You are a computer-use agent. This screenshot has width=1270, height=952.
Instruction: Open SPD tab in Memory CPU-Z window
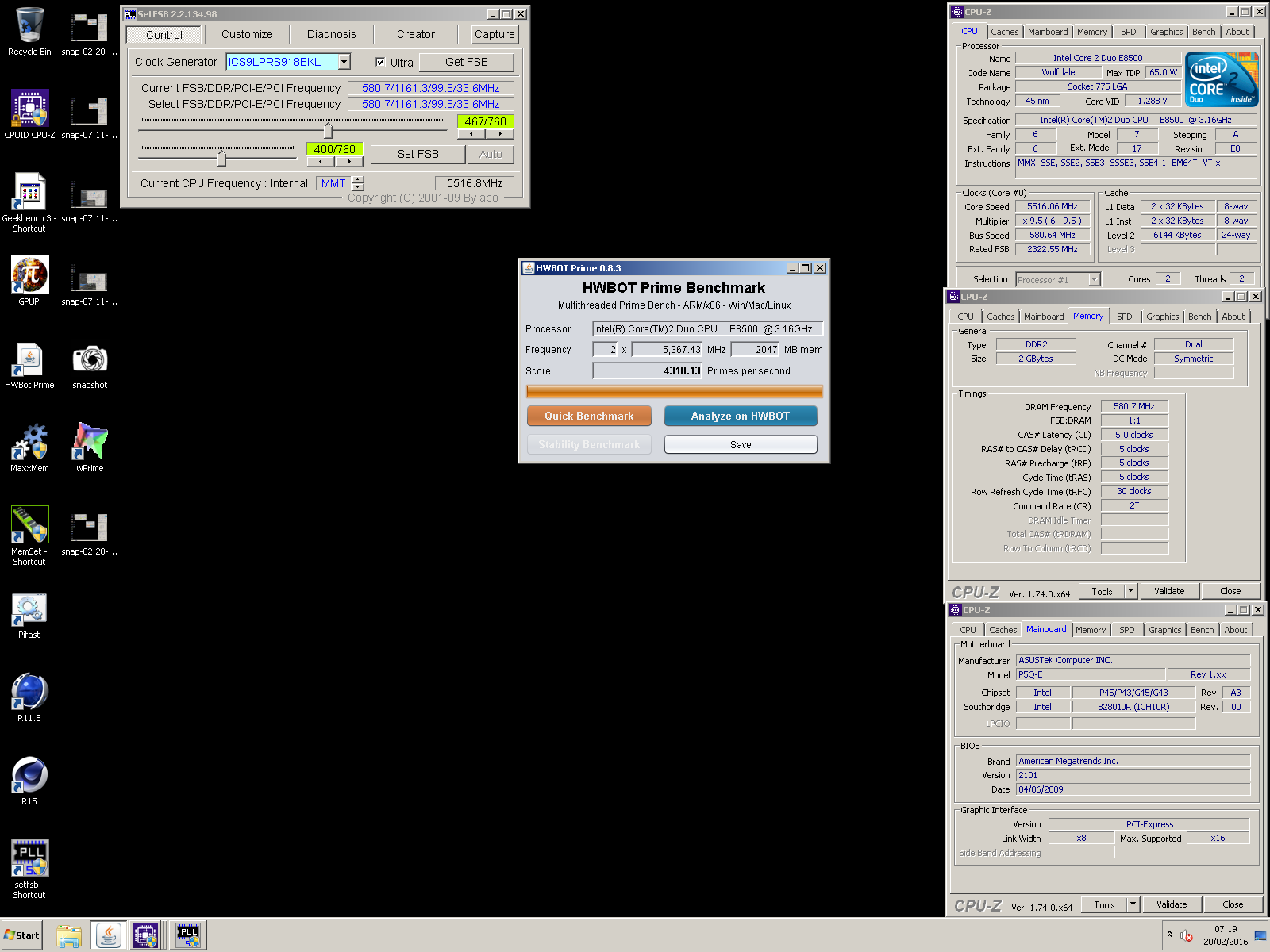click(1125, 317)
